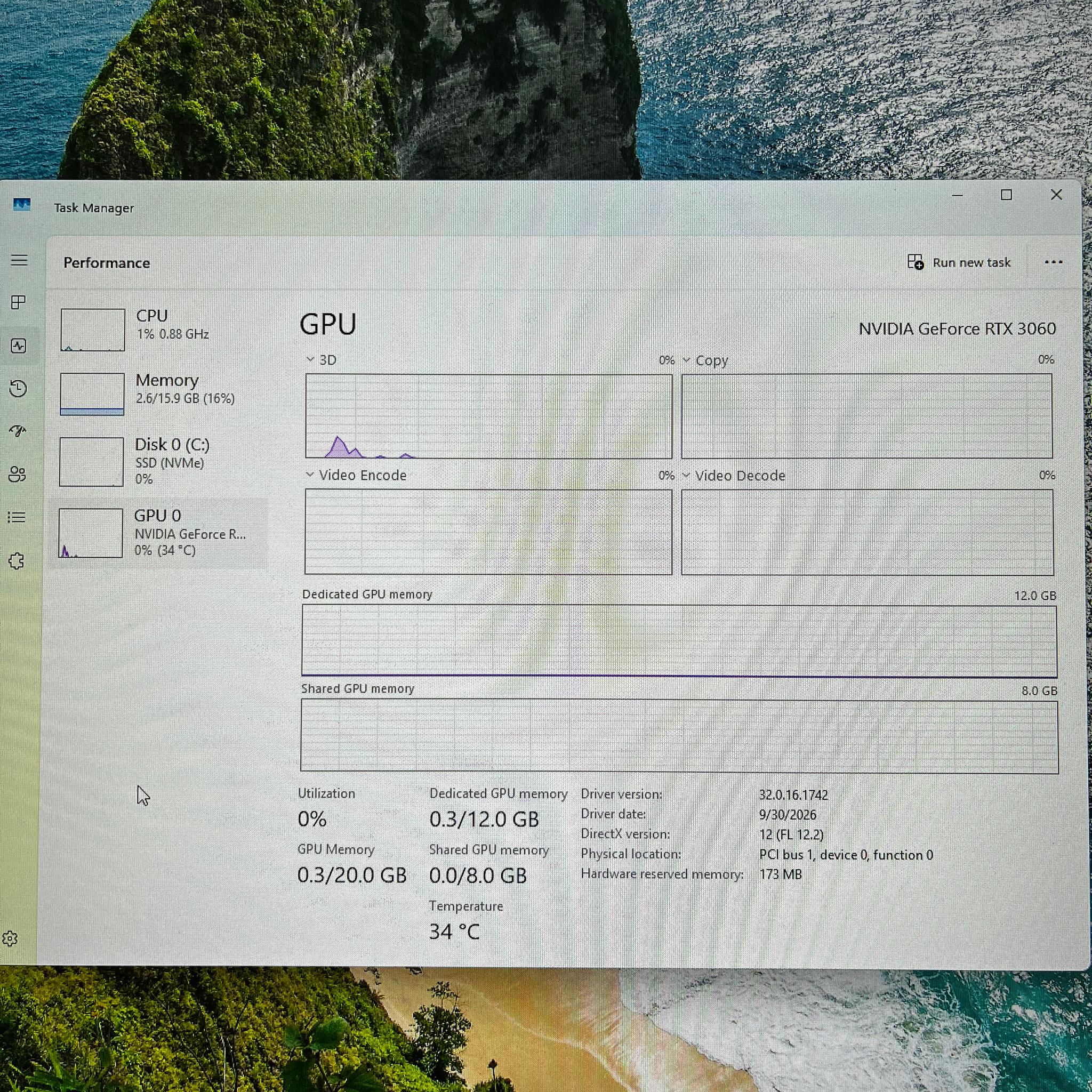Open the Details list sidebar icon
1092x1092 pixels.
17,517
